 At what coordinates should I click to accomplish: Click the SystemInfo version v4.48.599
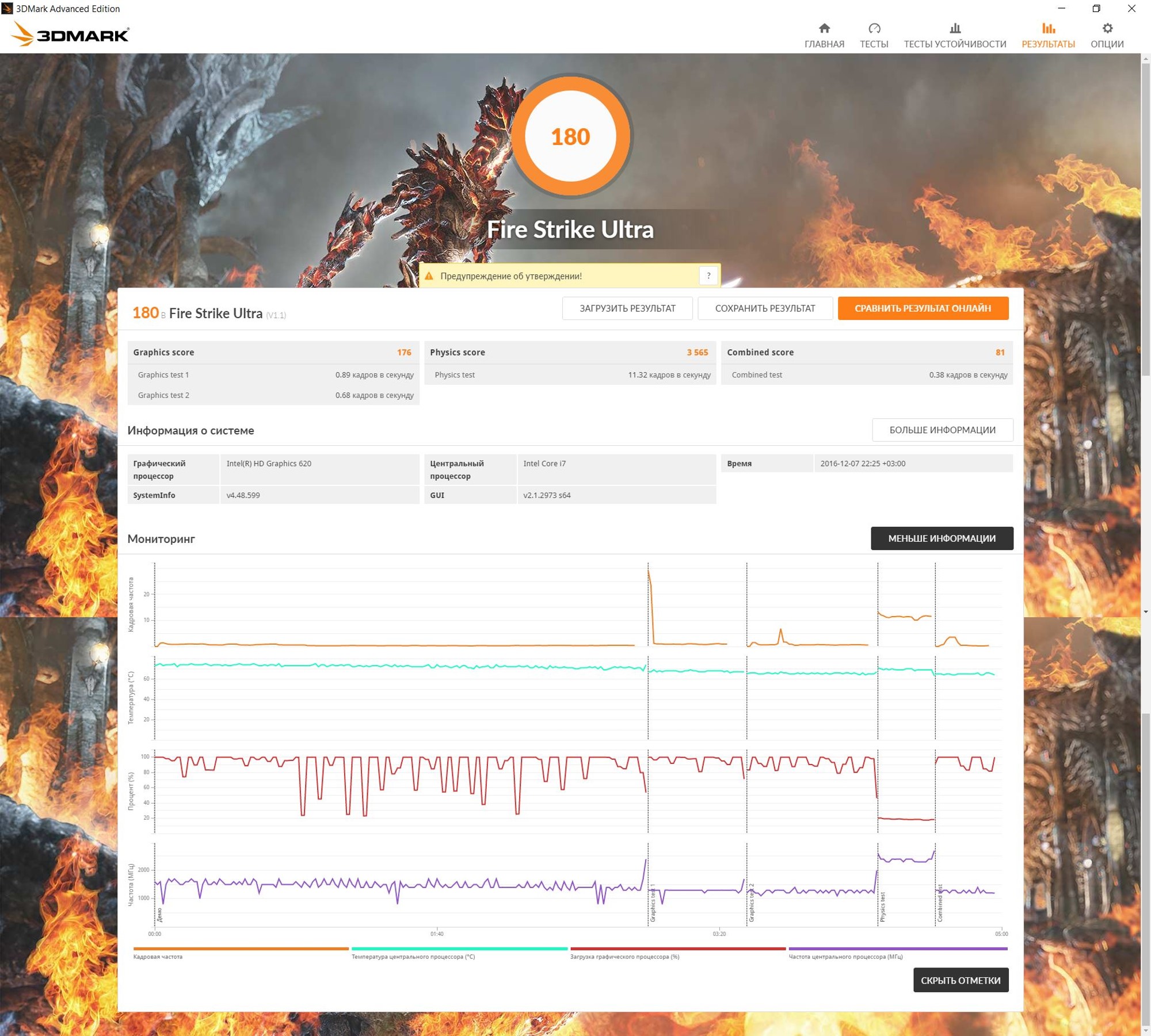click(243, 495)
